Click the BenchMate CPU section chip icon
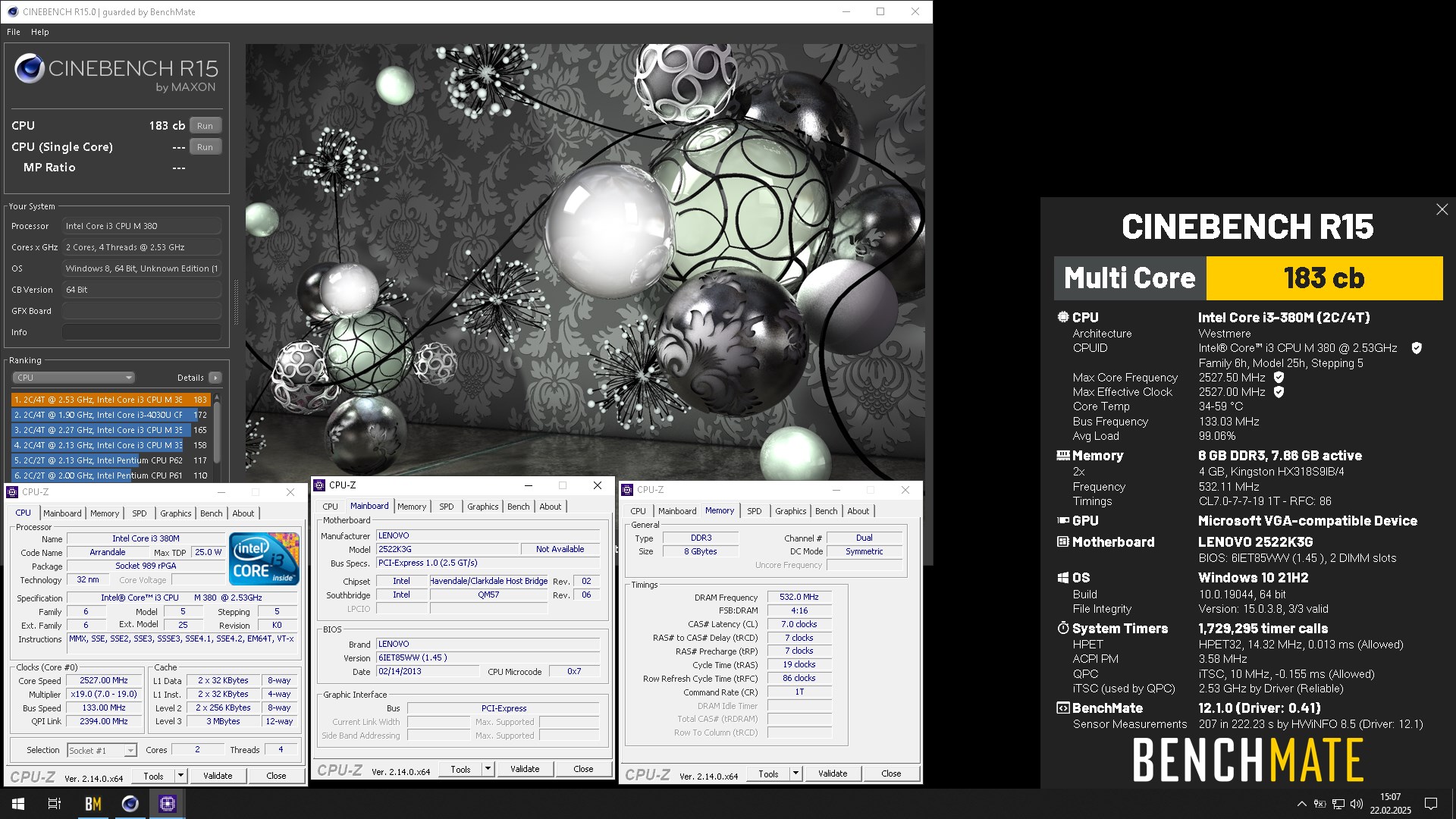 click(1063, 318)
